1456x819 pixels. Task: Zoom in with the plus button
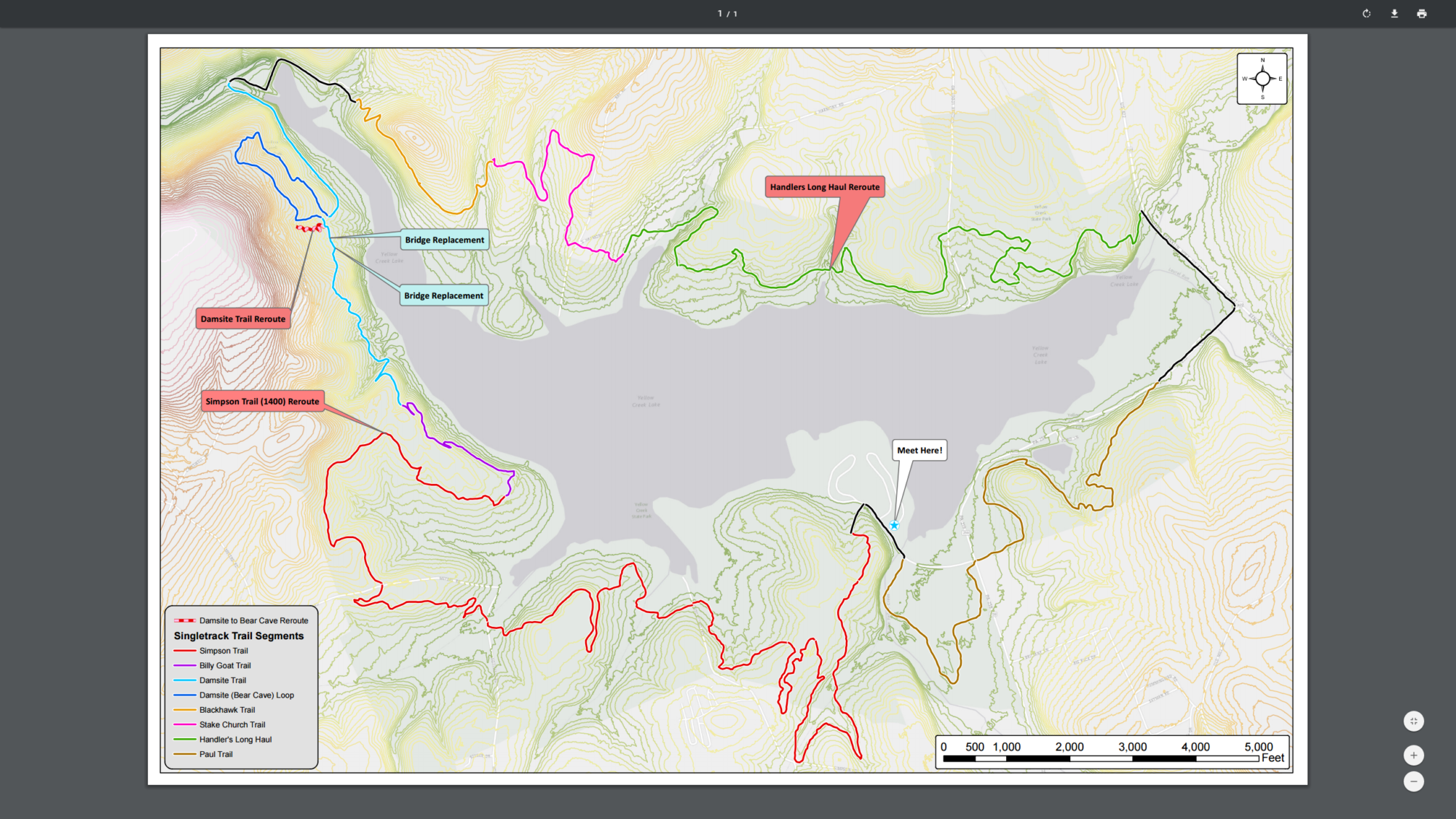(1413, 755)
